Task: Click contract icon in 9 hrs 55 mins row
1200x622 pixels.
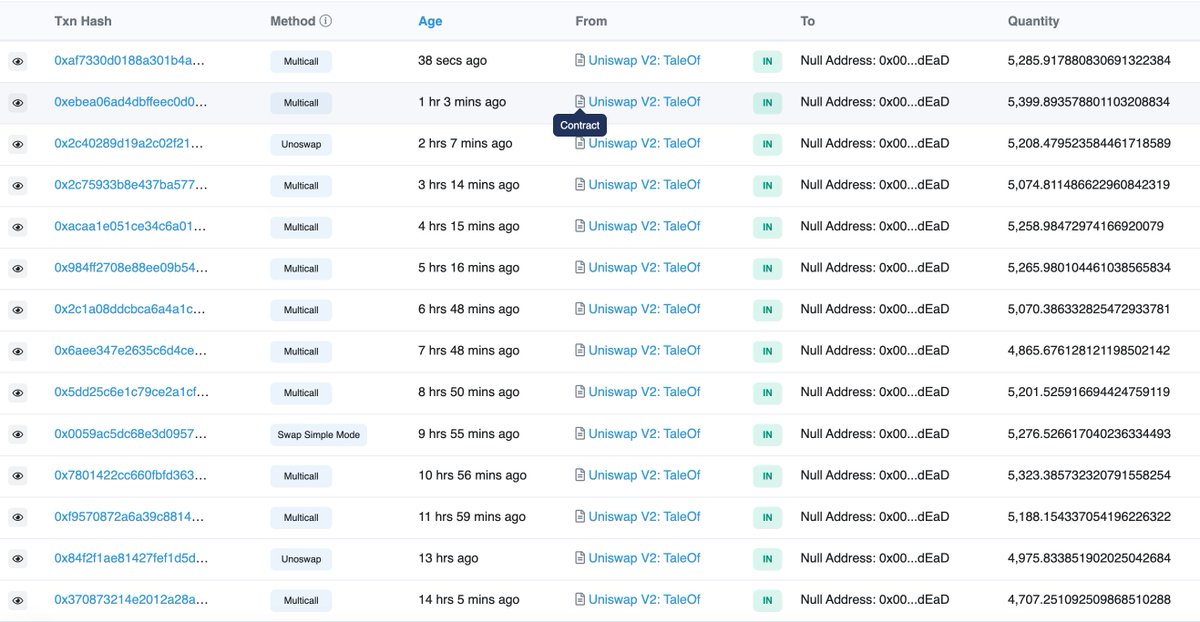Action: pos(580,434)
